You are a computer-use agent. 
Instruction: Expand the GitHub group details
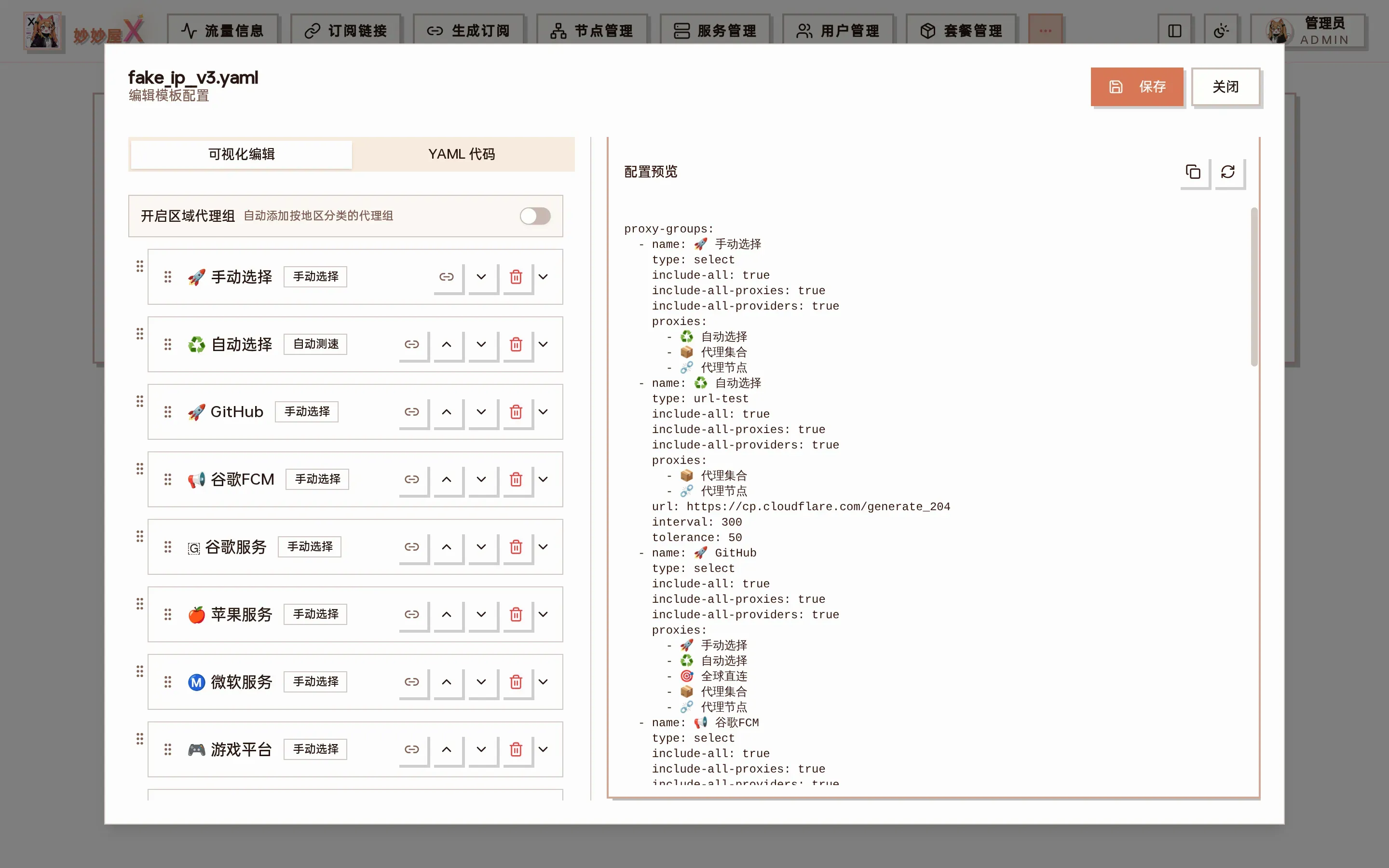543,412
